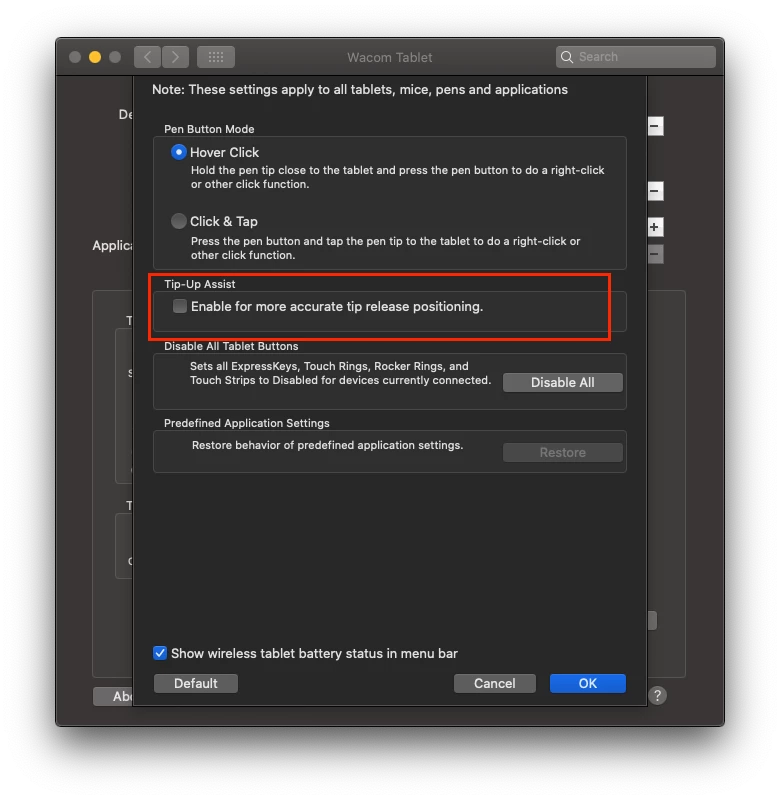Go back with the left chevron button
Screen dimensions: 780x800
click(147, 57)
